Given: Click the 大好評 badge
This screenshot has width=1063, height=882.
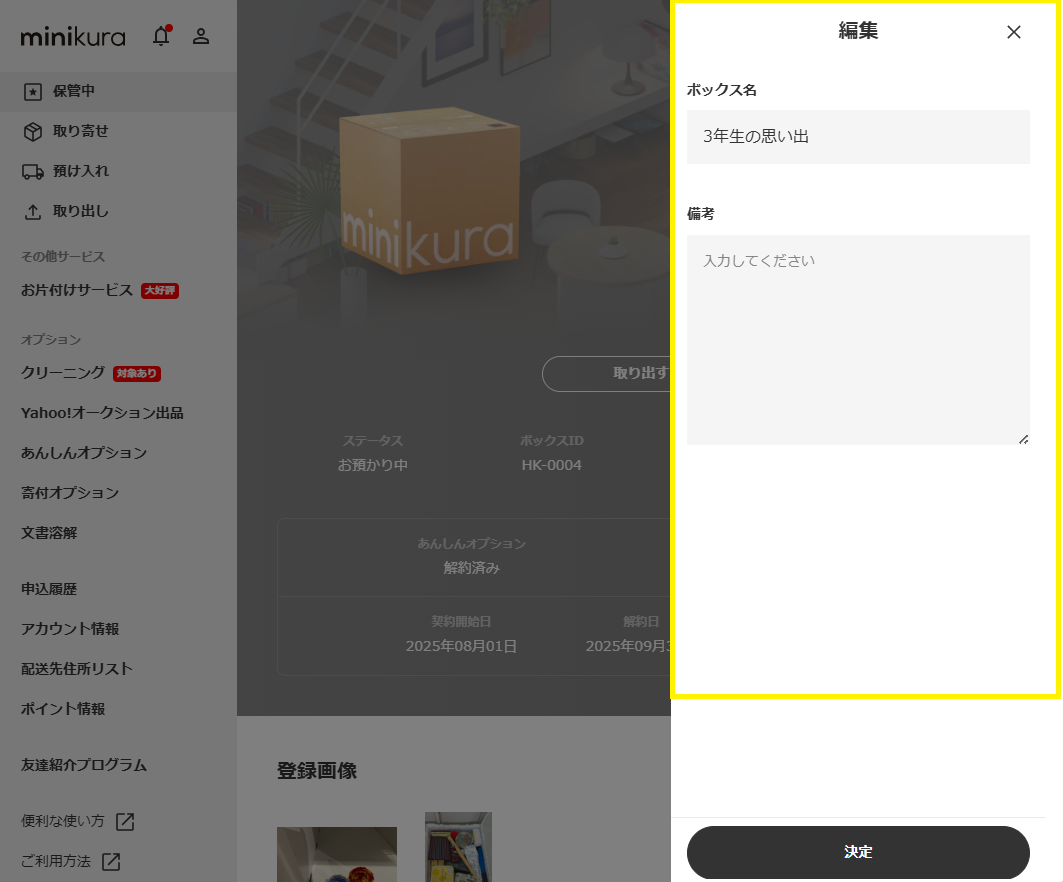Looking at the screenshot, I should [x=160, y=291].
